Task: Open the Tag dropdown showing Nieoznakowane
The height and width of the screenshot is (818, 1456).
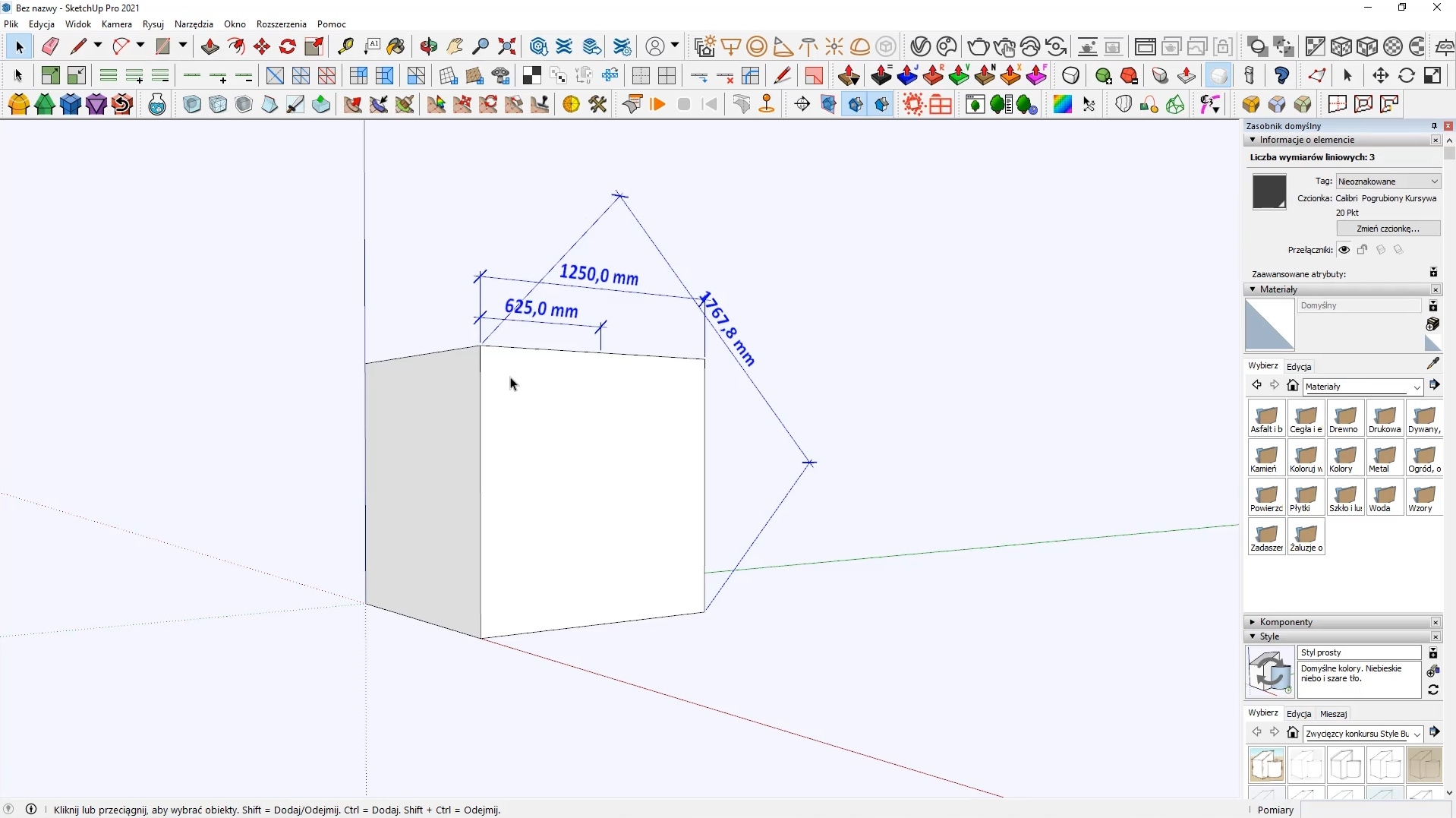Action: click(1388, 182)
